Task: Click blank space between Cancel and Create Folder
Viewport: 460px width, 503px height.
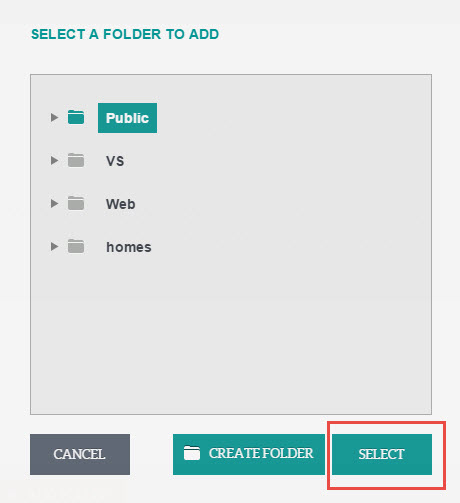Action: [x=151, y=454]
